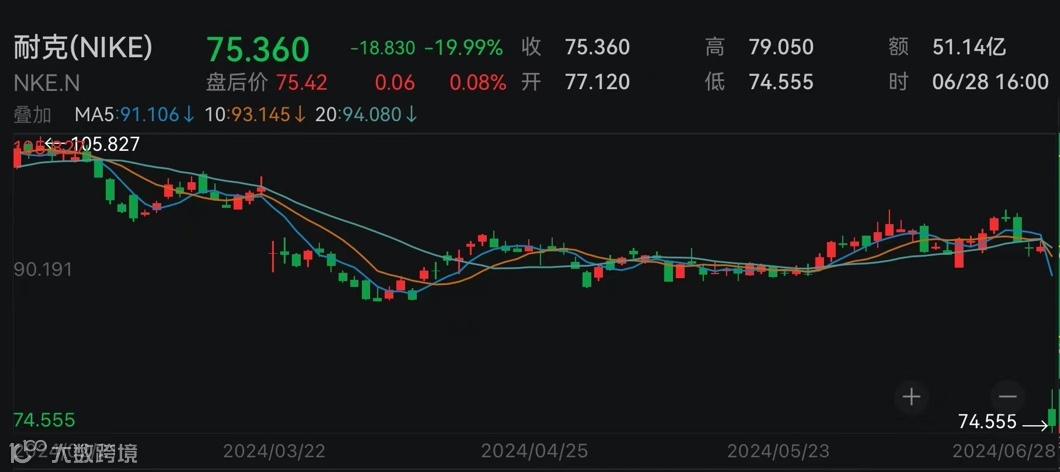
Task: Click the open price 77.120
Action: point(597,82)
